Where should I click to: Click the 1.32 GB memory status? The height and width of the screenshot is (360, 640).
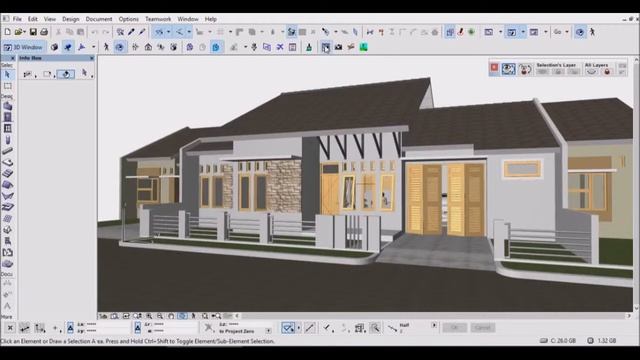coord(602,340)
